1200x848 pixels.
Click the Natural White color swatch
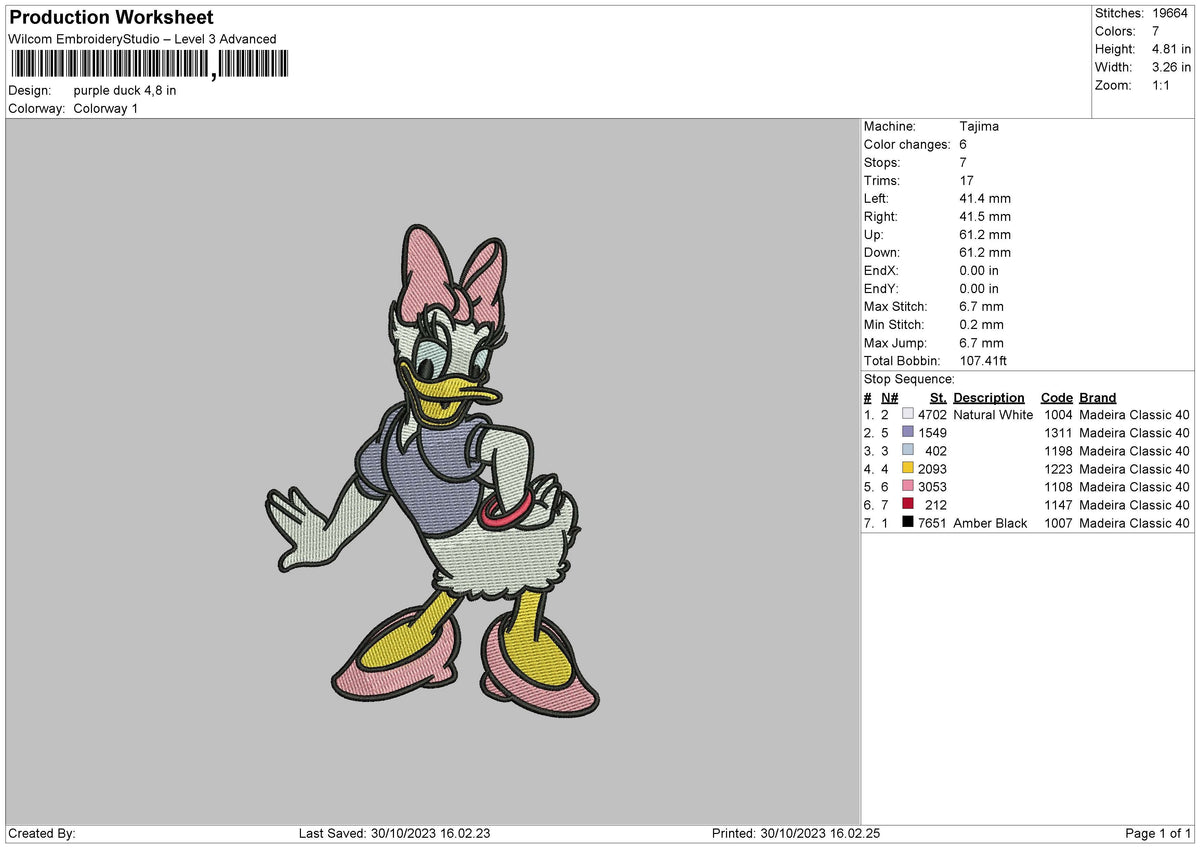tap(908, 414)
